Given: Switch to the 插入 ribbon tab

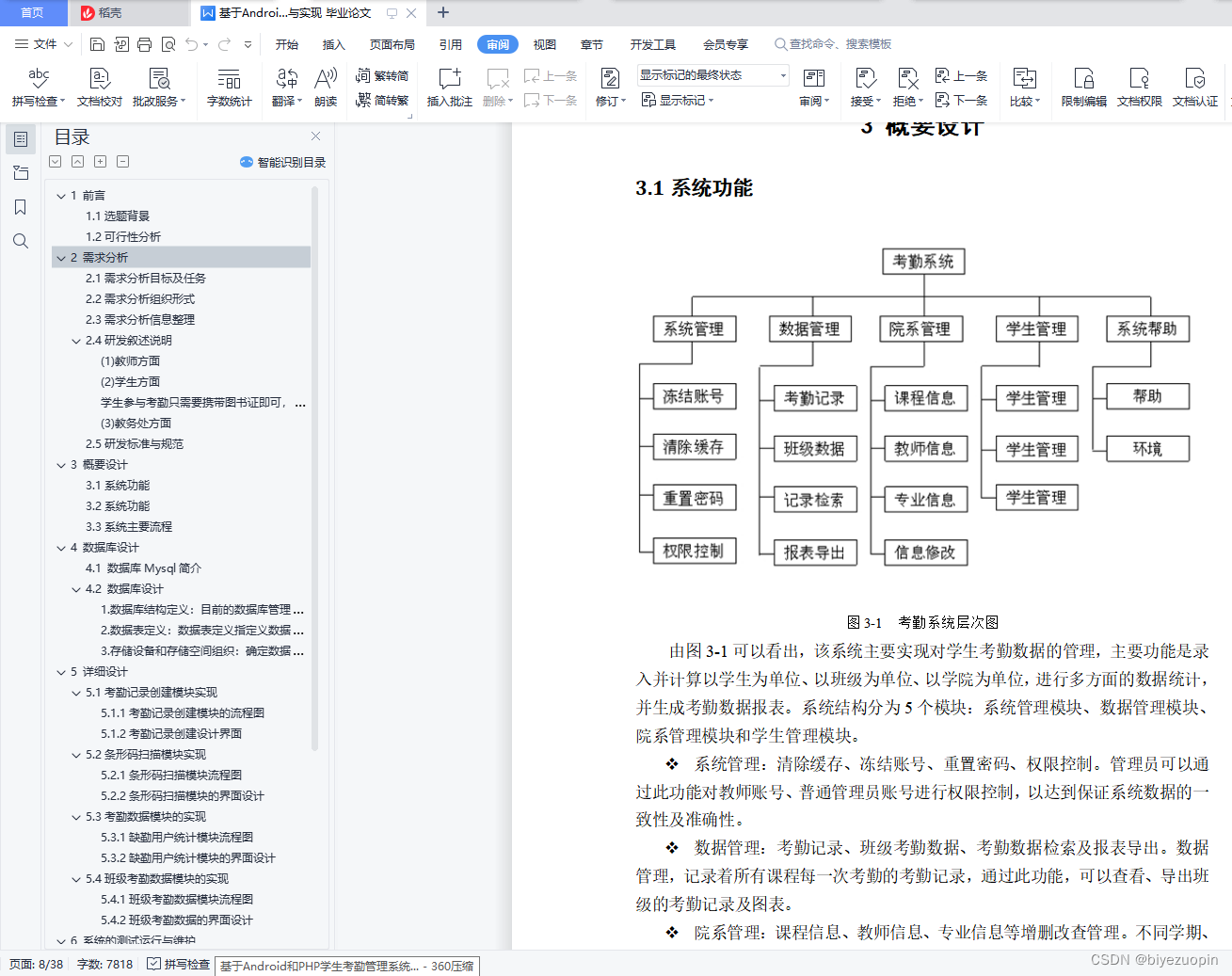Looking at the screenshot, I should [334, 44].
